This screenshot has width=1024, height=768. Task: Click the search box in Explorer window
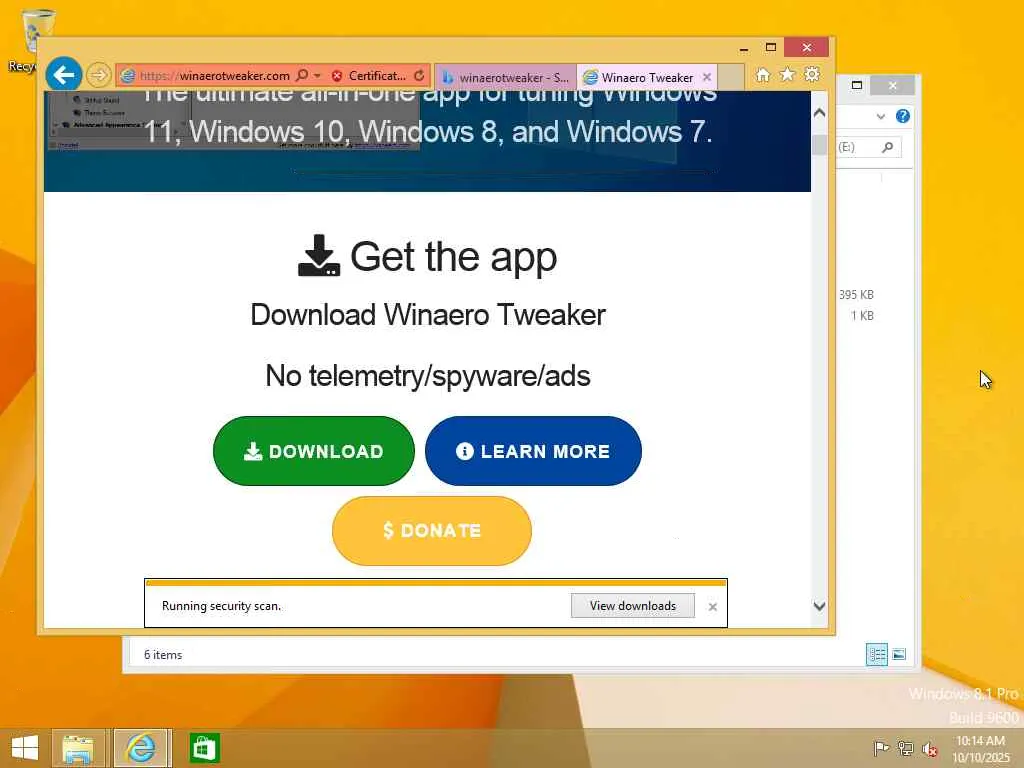tap(869, 148)
